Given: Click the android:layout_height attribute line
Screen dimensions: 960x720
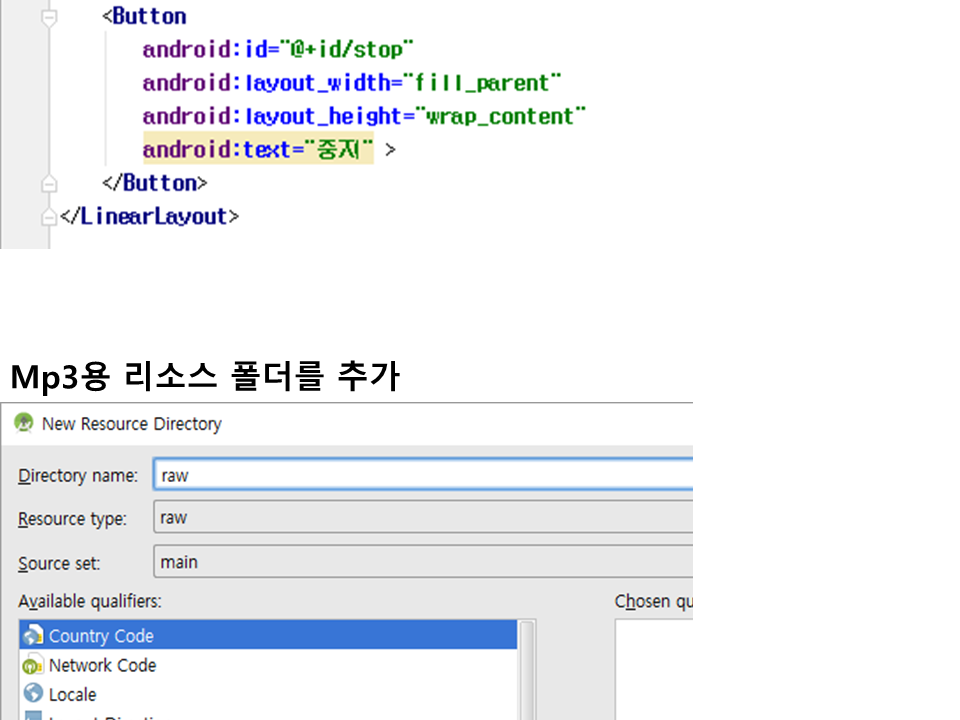Looking at the screenshot, I should (363, 117).
